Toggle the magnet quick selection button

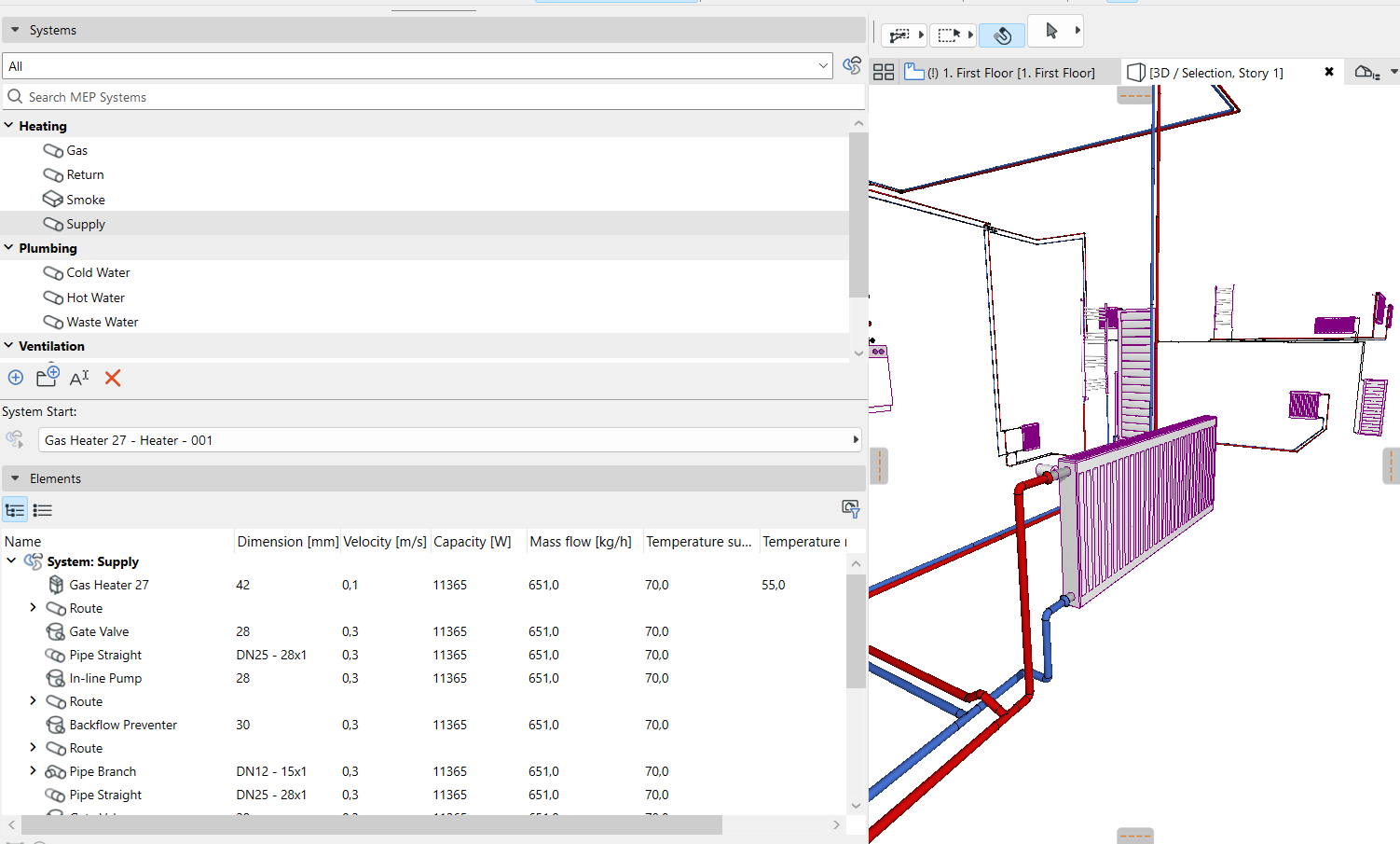[1002, 35]
